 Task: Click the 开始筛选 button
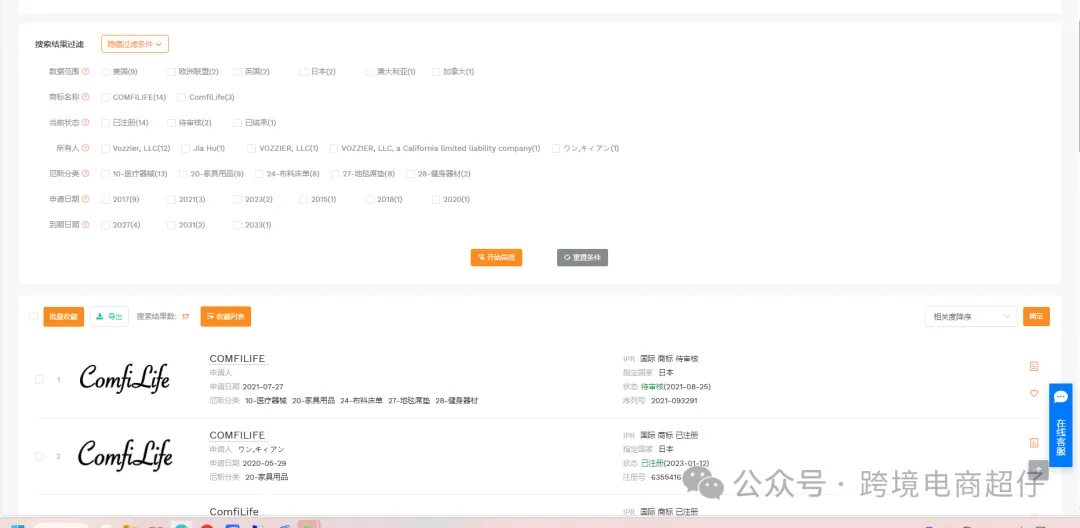coord(496,257)
